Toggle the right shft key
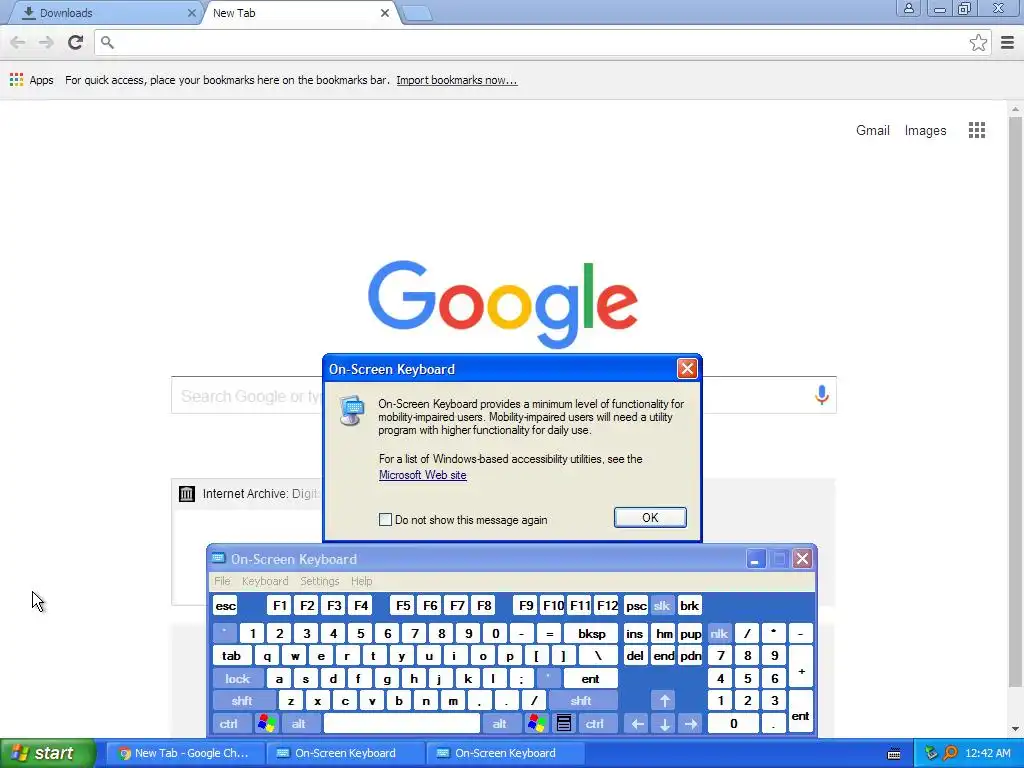 pyautogui.click(x=581, y=701)
